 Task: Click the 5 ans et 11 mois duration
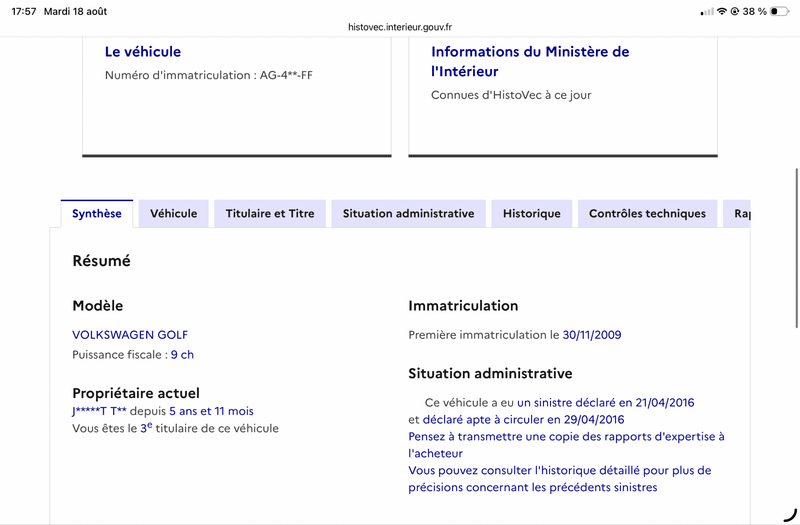211,411
